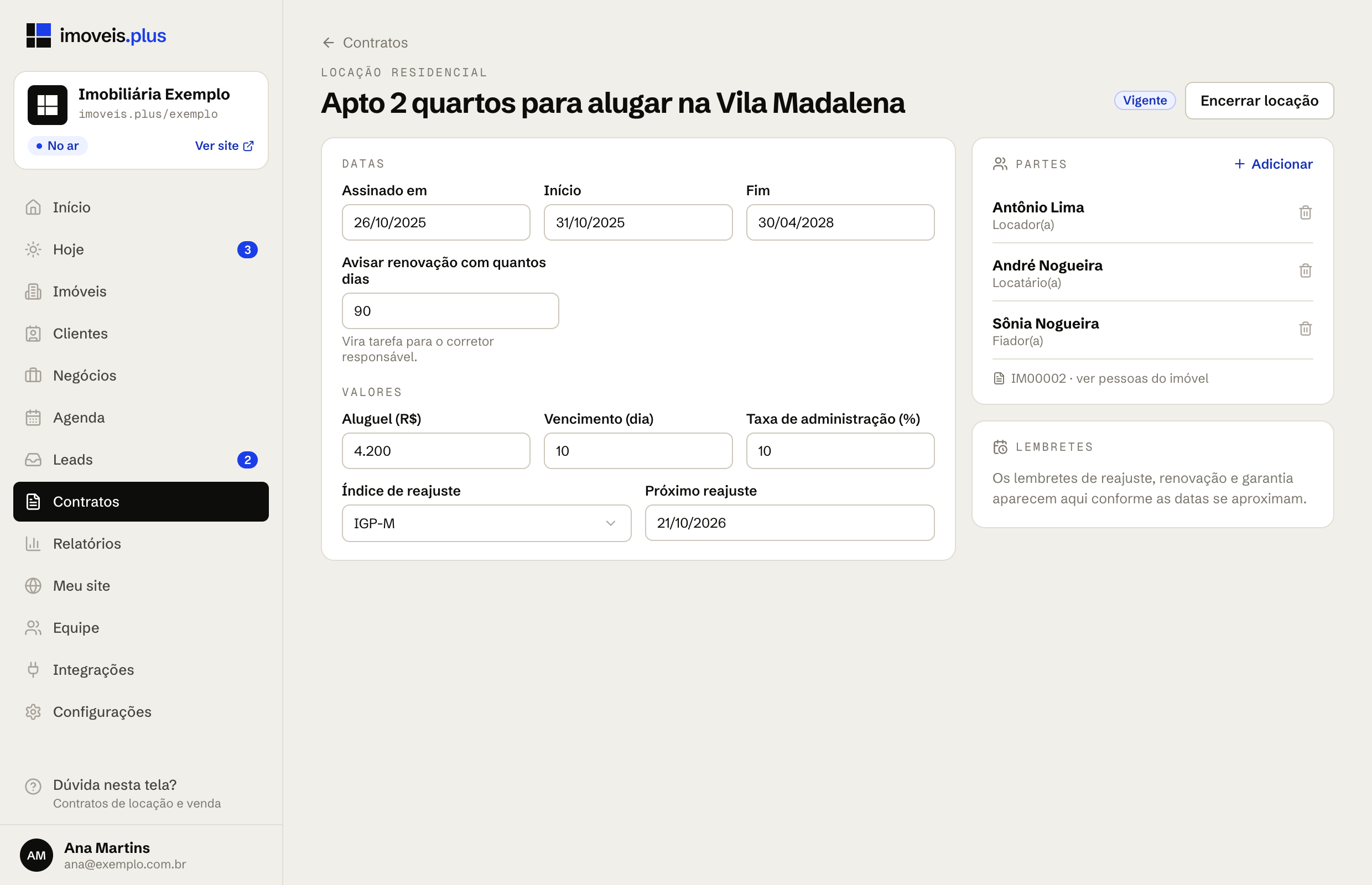Click the renewal notice days field
1372x885 pixels.
(x=450, y=311)
